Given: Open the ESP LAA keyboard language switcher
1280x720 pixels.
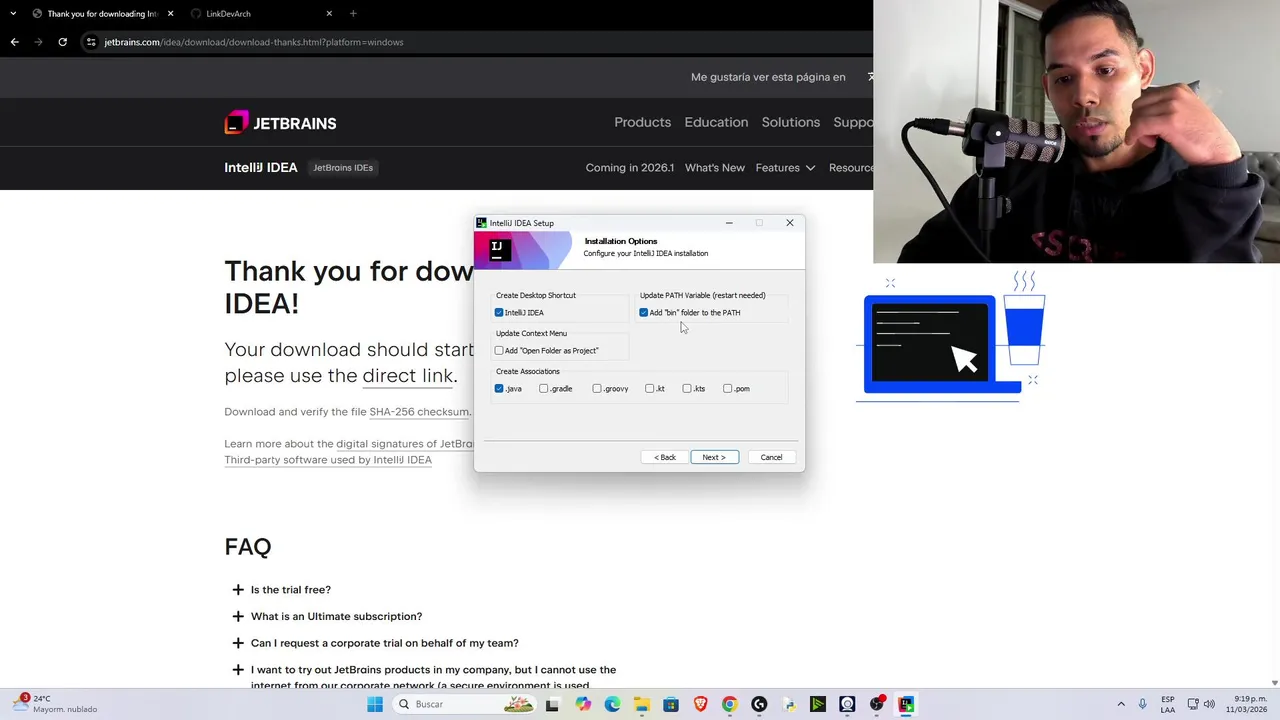Looking at the screenshot, I should pyautogui.click(x=1168, y=705).
